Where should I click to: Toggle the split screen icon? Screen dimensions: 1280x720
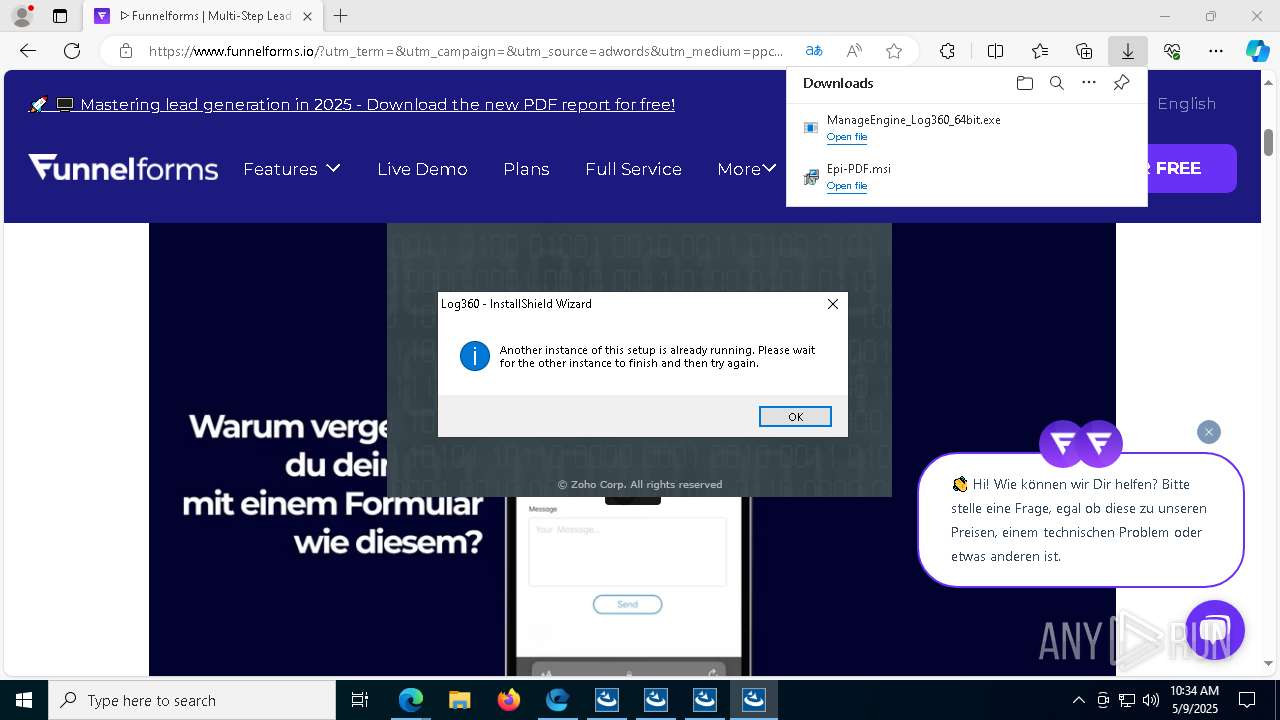[995, 51]
